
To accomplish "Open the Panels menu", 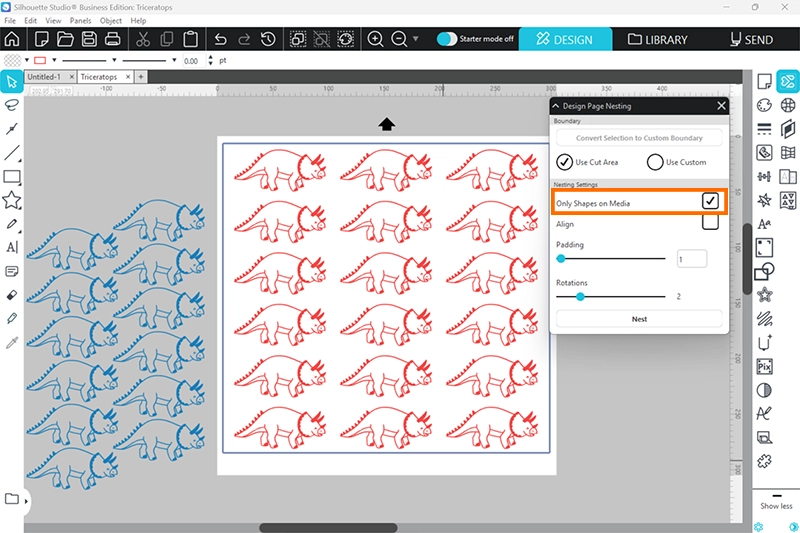I will (80, 20).
